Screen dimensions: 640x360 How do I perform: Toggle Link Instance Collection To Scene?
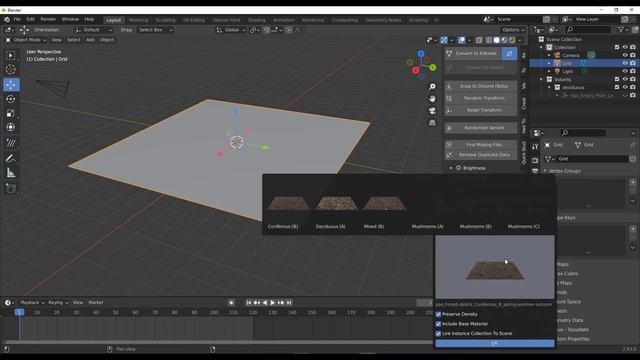point(438,333)
